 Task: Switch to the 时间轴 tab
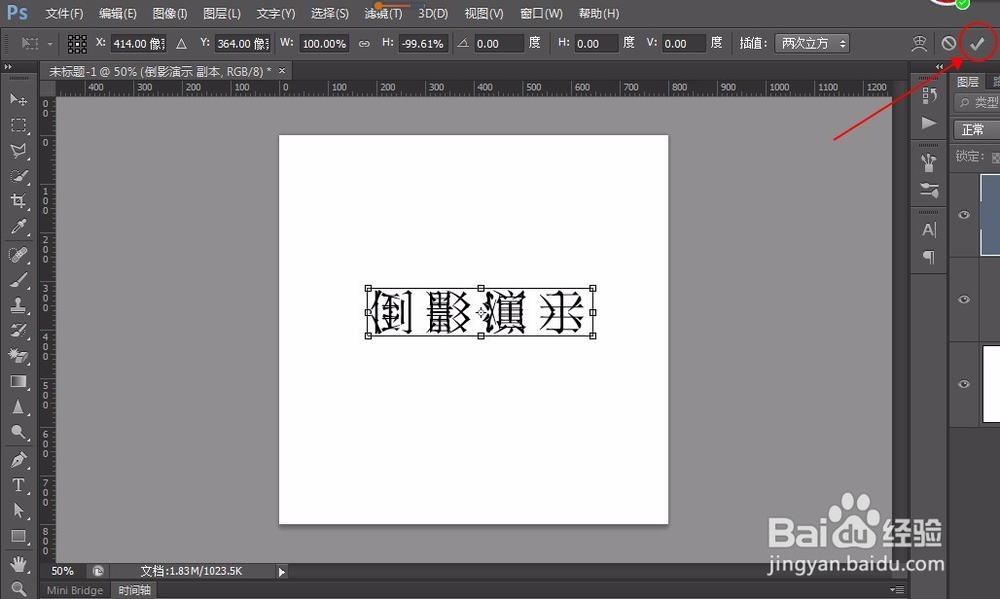[135, 590]
